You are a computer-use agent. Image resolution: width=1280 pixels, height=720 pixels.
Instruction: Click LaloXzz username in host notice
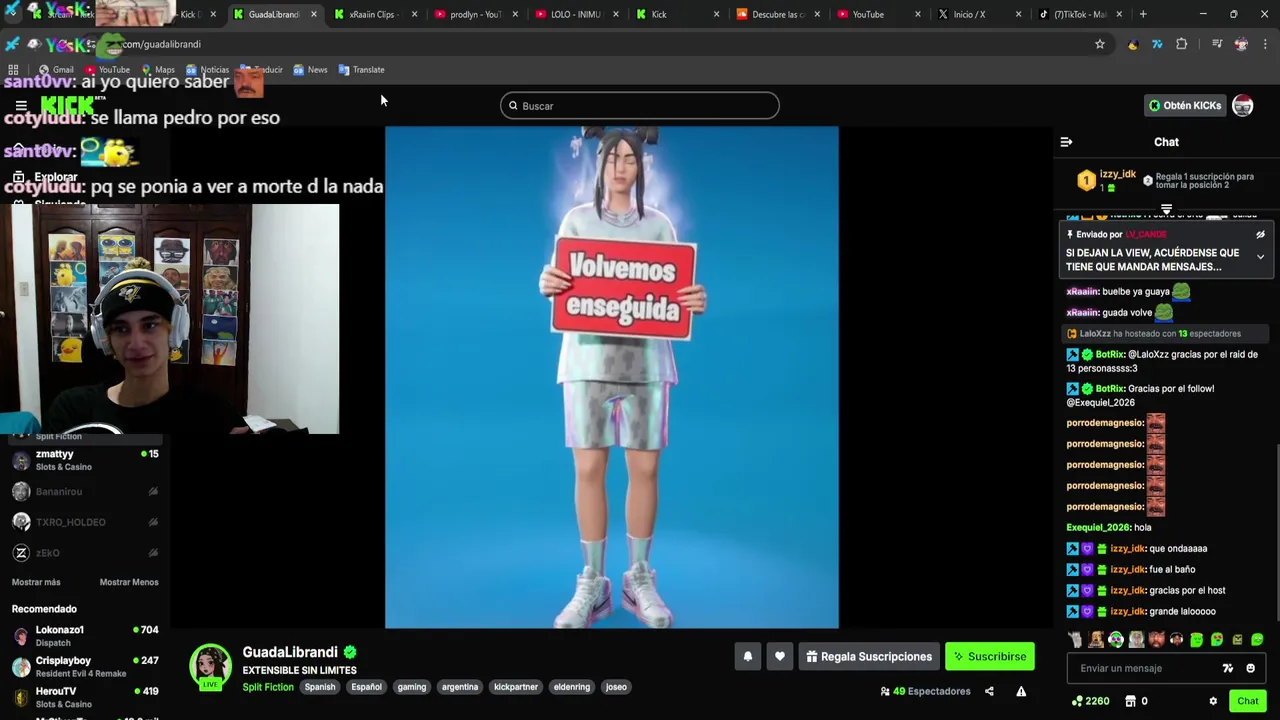point(1095,334)
